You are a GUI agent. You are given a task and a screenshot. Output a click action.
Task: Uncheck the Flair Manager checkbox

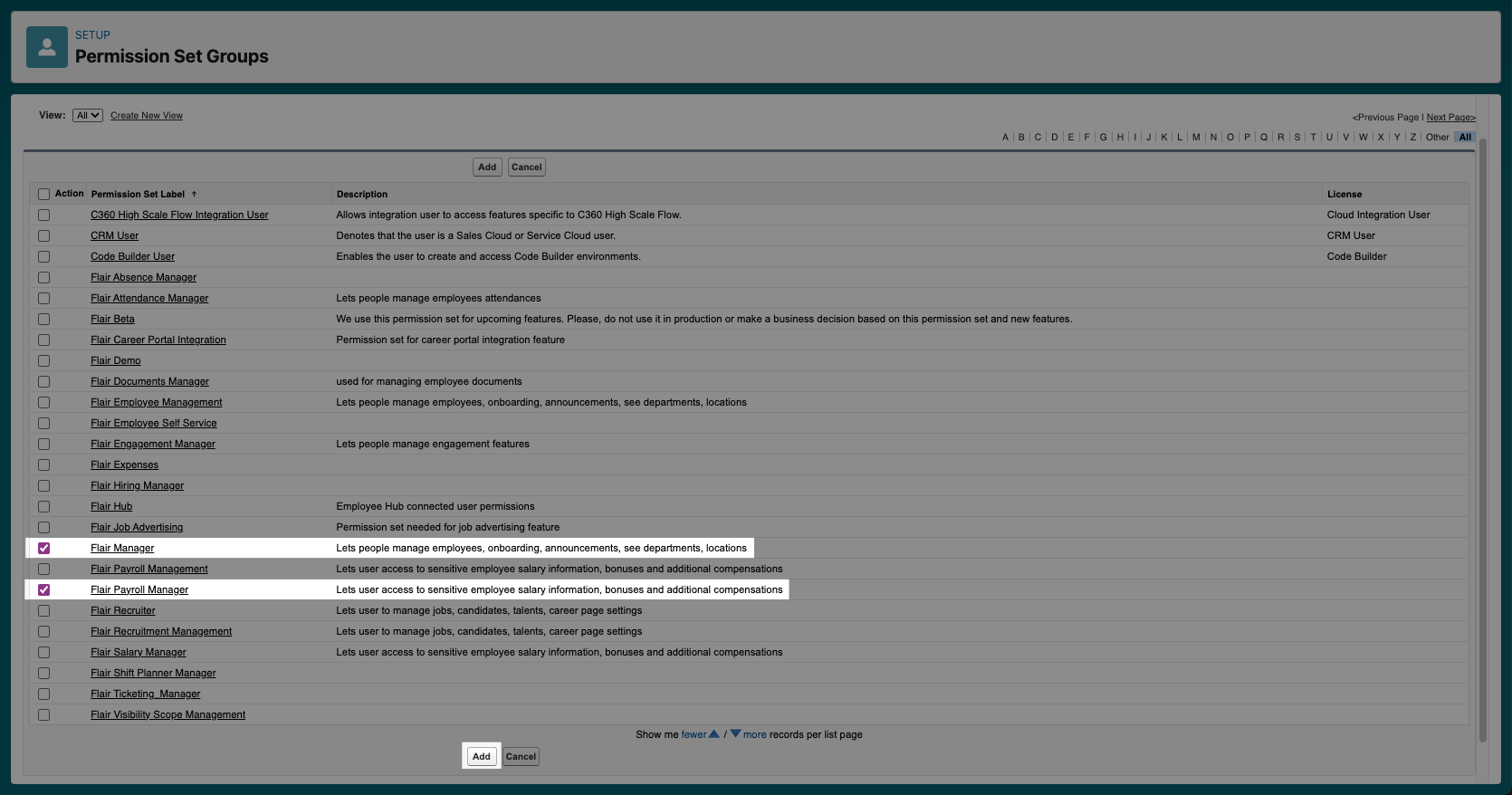pyautogui.click(x=43, y=549)
